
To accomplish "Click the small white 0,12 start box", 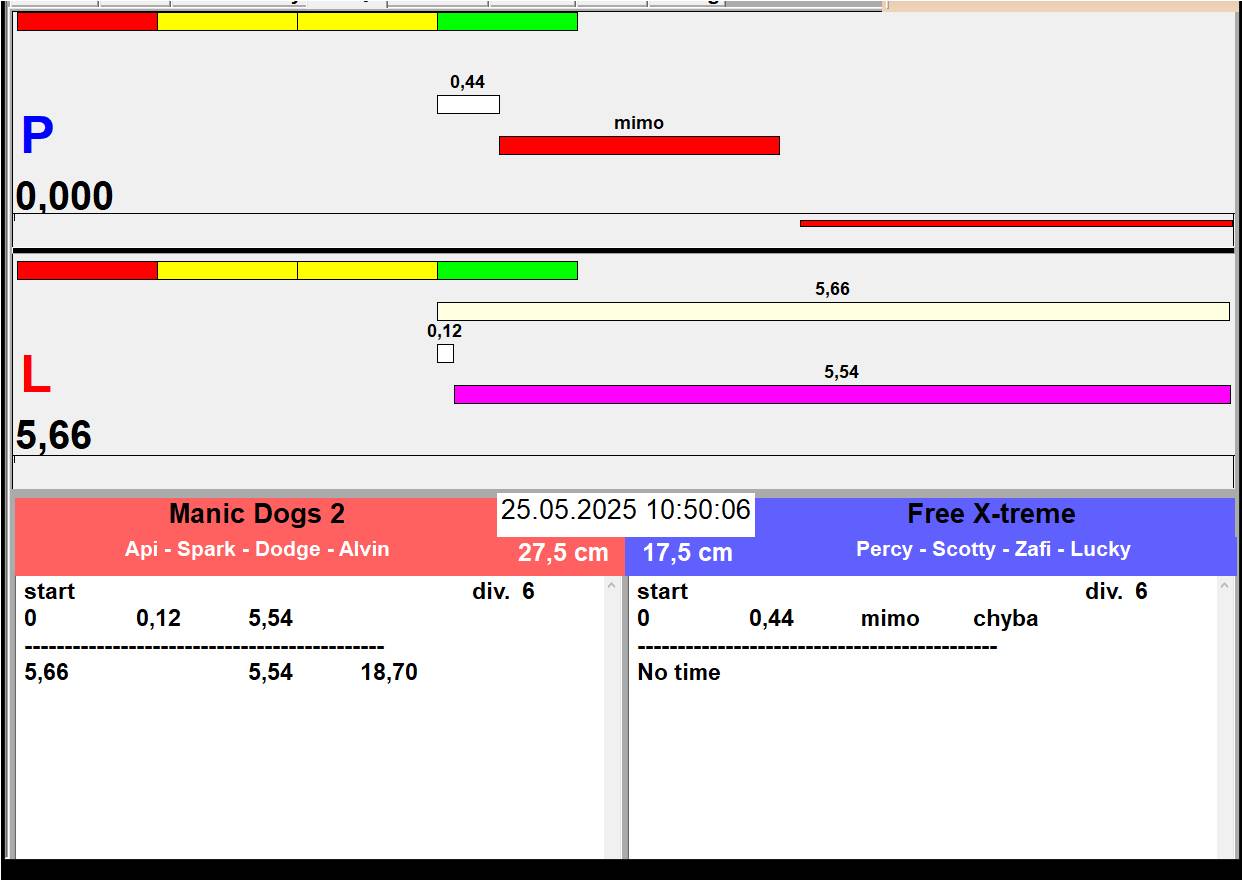I will point(445,353).
